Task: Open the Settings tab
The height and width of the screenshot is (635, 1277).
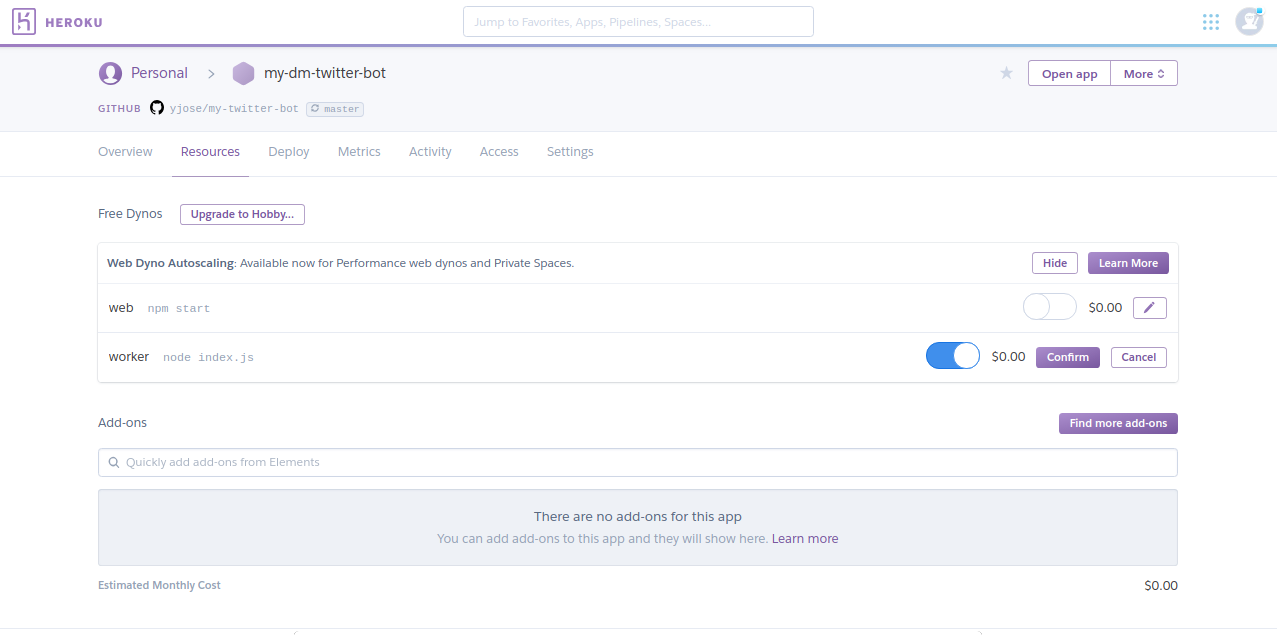Action: pos(570,152)
